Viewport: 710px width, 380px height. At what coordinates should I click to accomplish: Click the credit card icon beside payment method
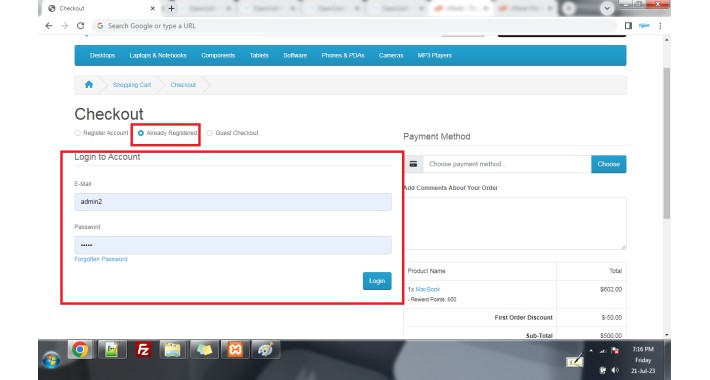[413, 164]
